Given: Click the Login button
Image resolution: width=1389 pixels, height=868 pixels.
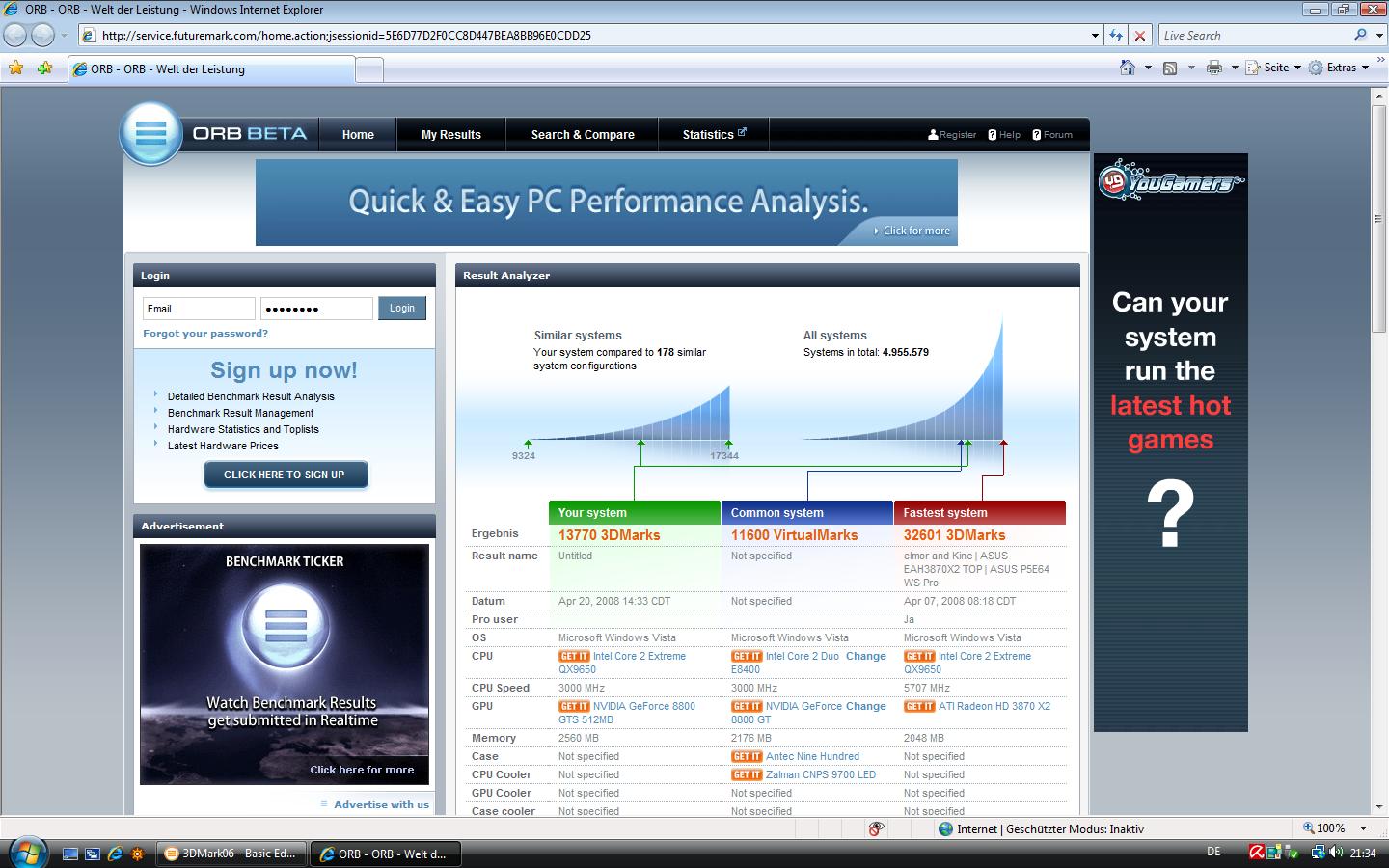Looking at the screenshot, I should coord(402,309).
